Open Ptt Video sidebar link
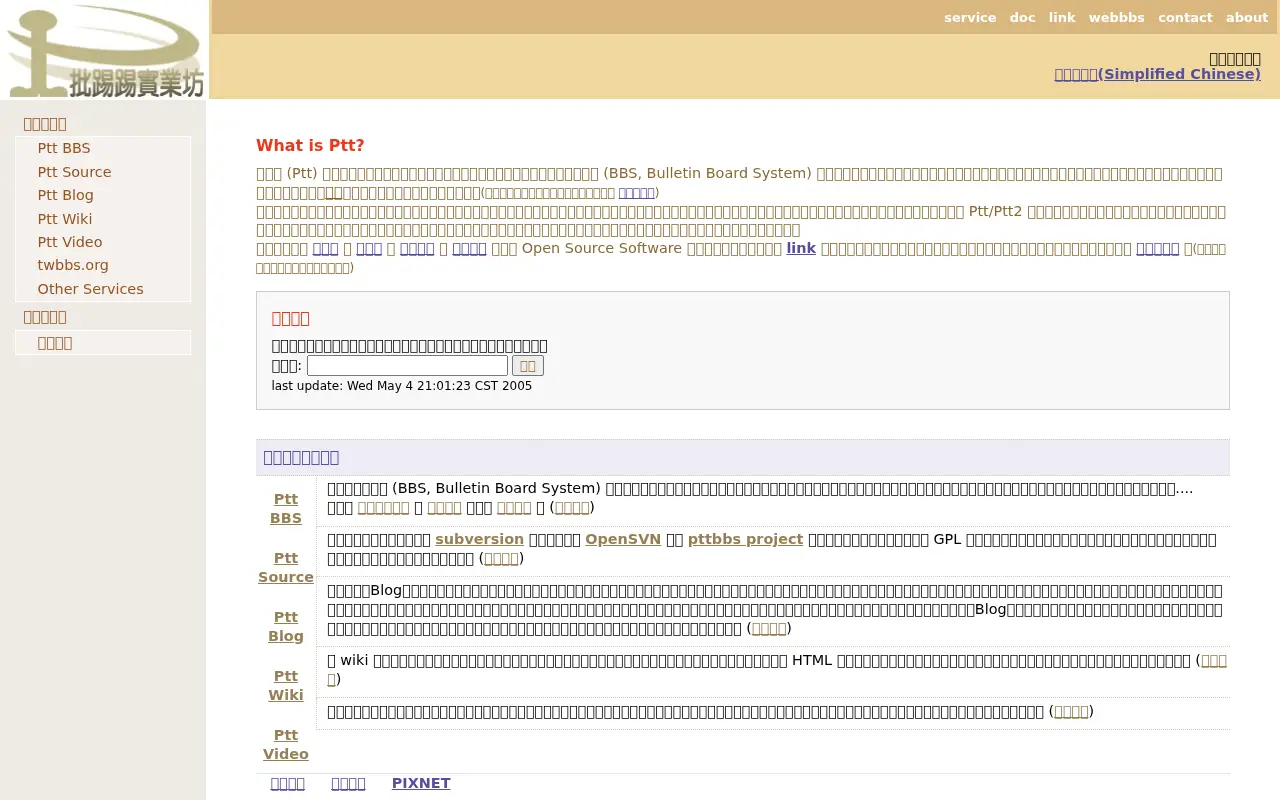The width and height of the screenshot is (1280, 800). tap(70, 242)
